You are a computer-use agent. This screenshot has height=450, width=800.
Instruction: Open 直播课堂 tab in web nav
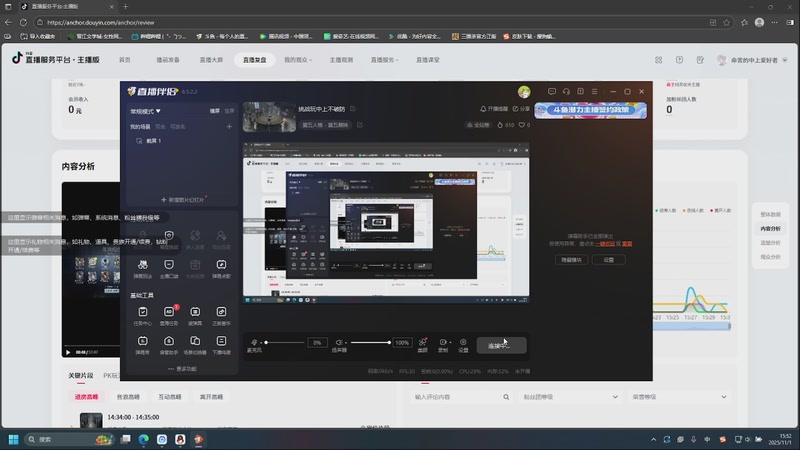pos(428,60)
